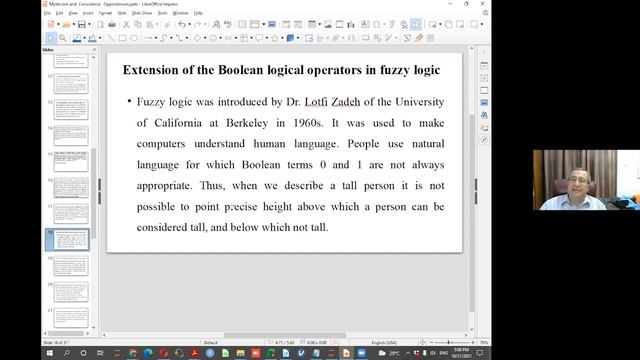
Task: Open sidebar Gallery deck icon
Action: pyautogui.click(x=484, y=128)
